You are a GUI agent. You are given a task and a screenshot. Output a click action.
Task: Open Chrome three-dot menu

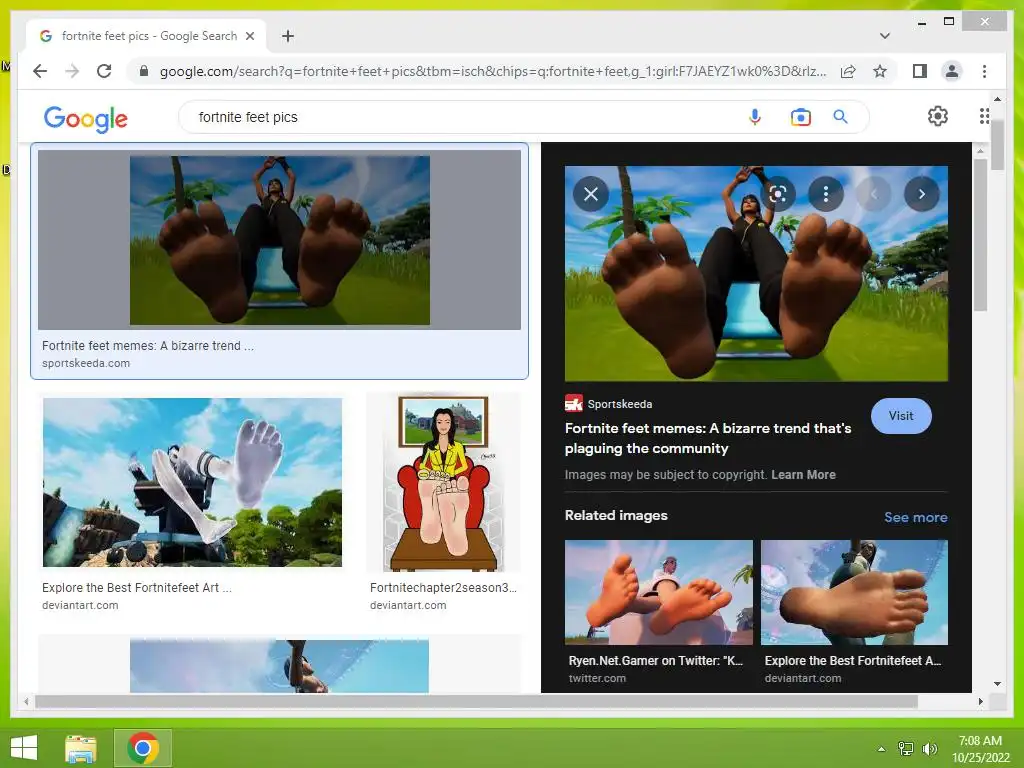click(x=984, y=71)
